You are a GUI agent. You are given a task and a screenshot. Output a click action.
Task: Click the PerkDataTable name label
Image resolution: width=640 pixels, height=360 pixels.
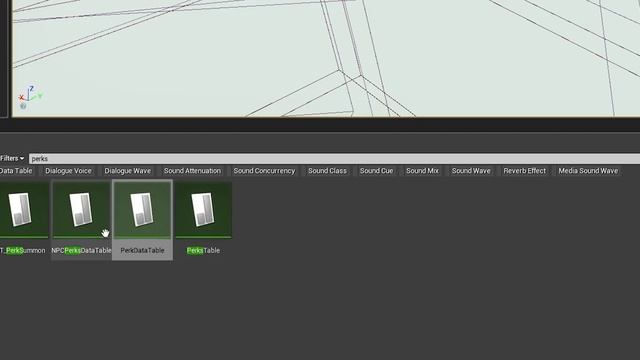(x=142, y=250)
